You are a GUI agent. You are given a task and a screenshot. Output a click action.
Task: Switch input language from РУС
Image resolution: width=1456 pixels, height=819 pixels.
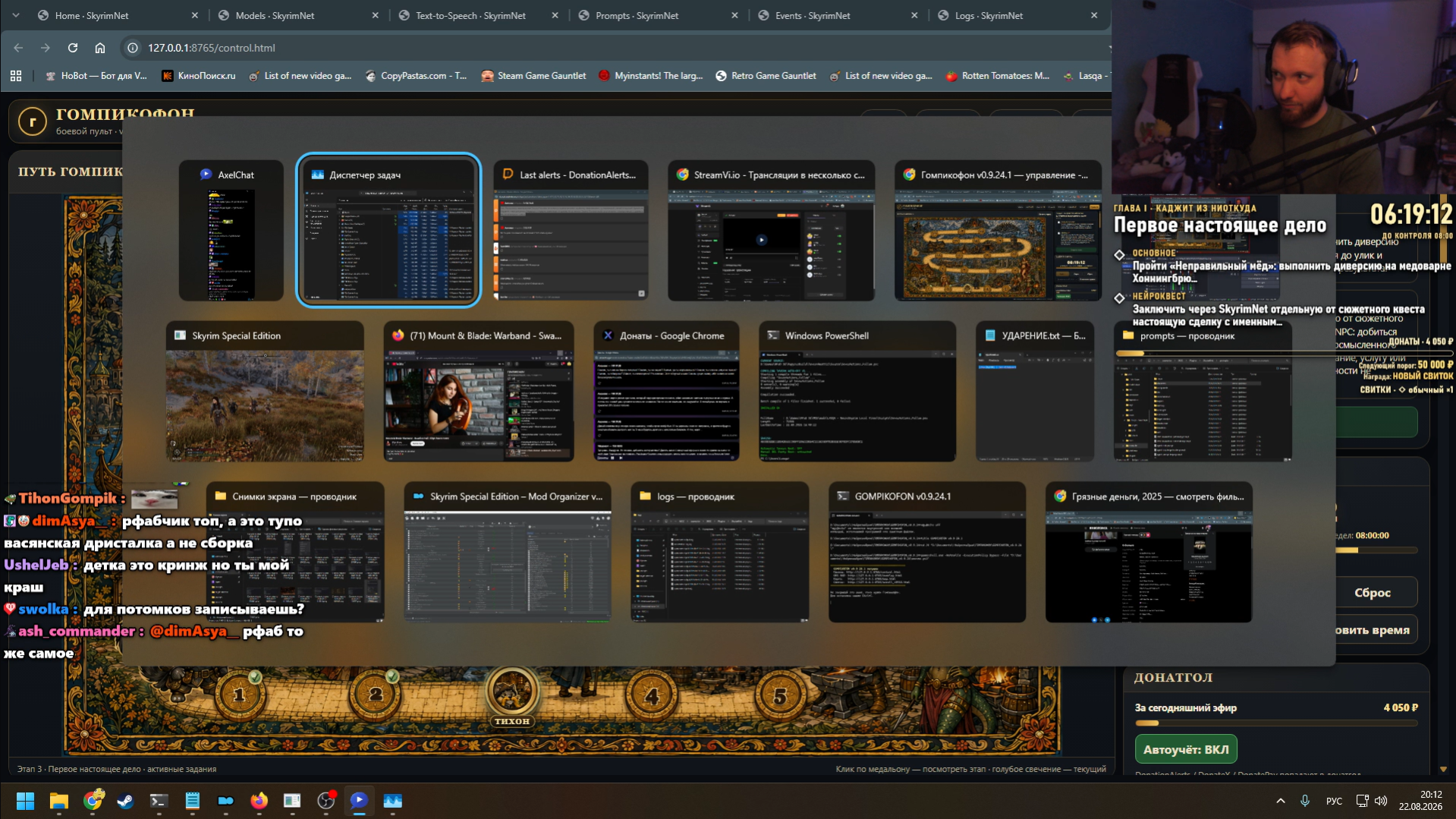tap(1334, 801)
